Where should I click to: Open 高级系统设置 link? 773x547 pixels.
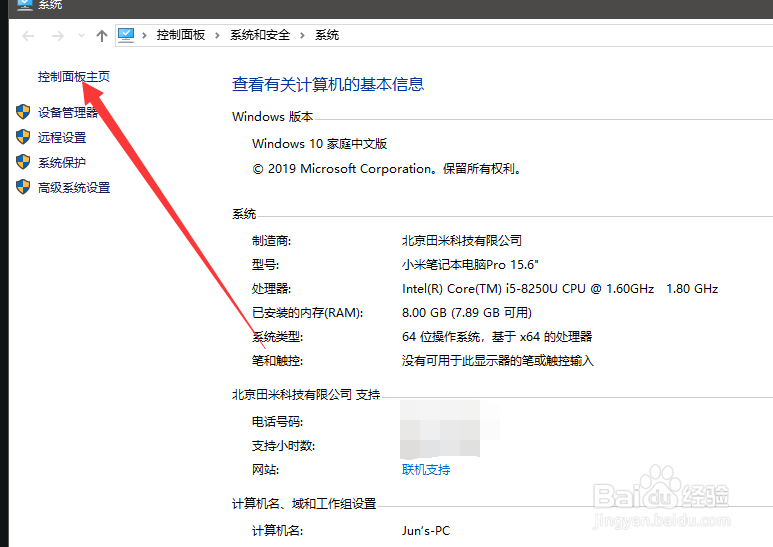[x=74, y=187]
